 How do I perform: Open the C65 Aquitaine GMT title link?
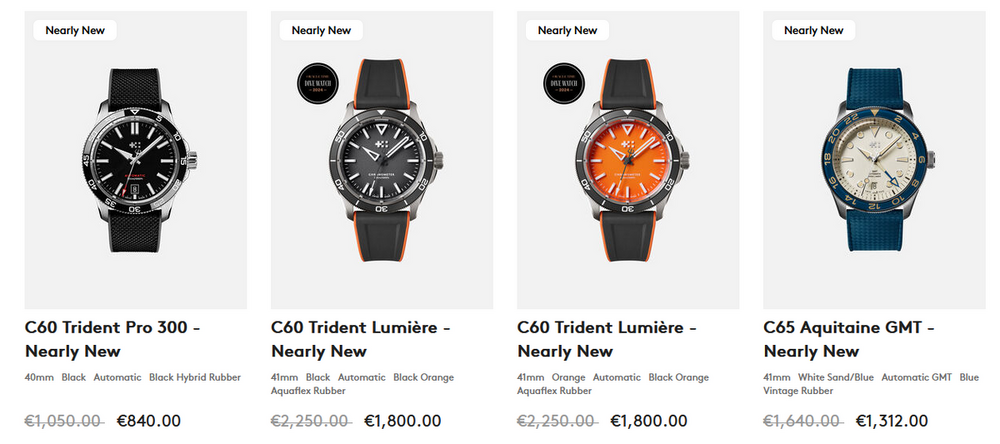pos(849,339)
